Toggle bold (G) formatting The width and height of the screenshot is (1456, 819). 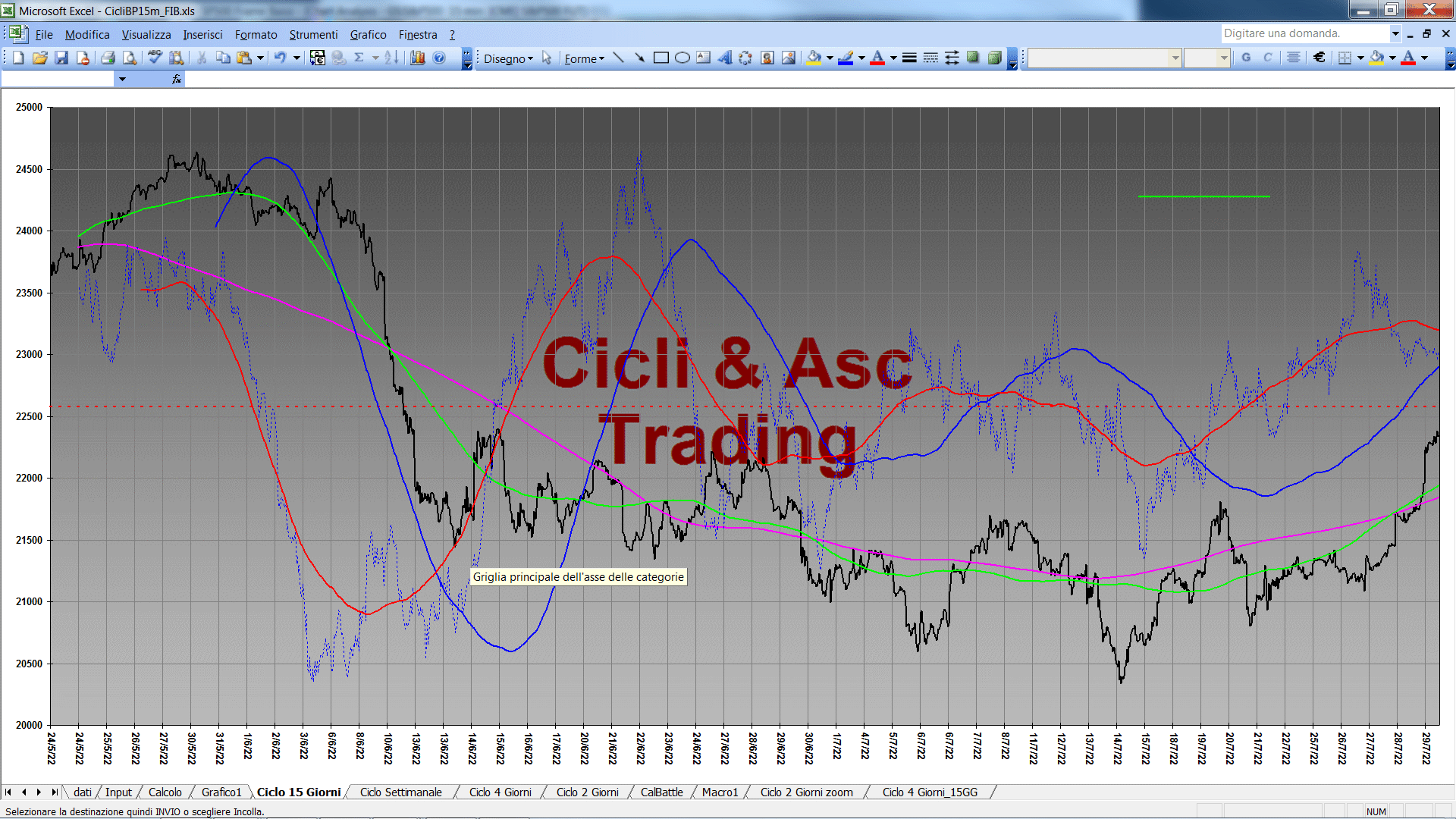pos(1246,58)
